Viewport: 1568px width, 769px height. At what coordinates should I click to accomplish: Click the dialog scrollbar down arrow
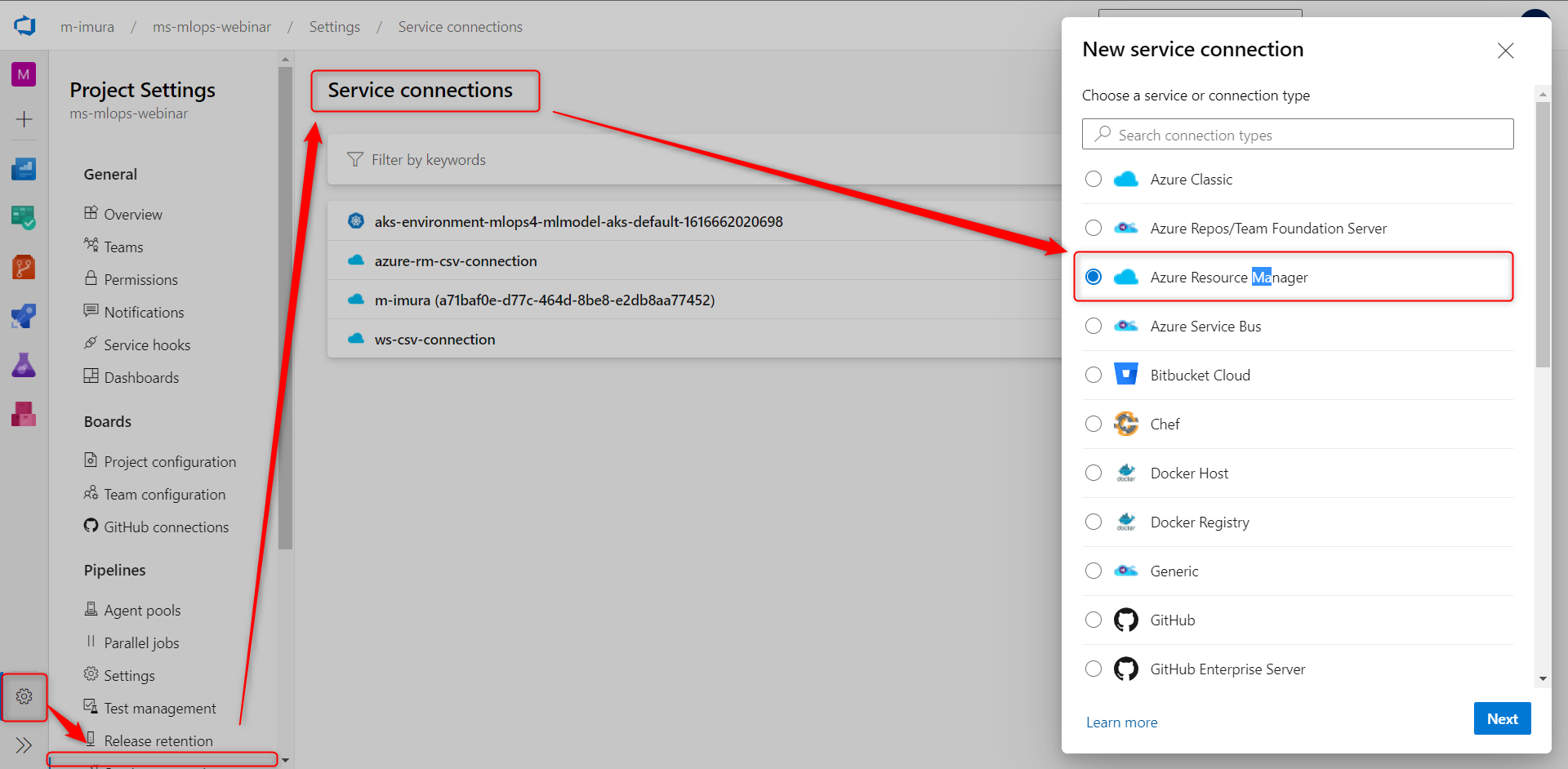(1543, 678)
